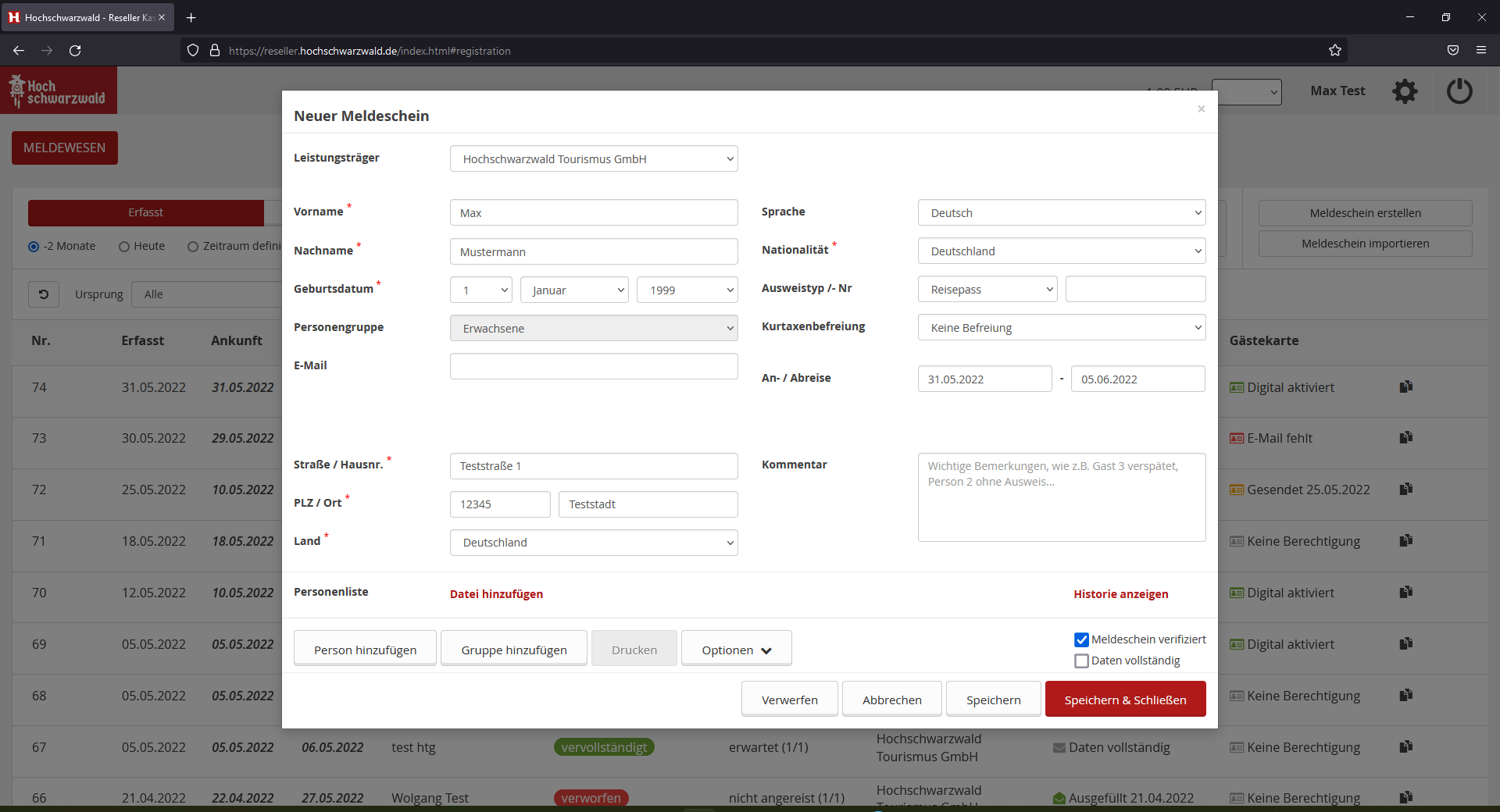Bookmark this page with the star icon
The width and height of the screenshot is (1500, 812).
1334,51
